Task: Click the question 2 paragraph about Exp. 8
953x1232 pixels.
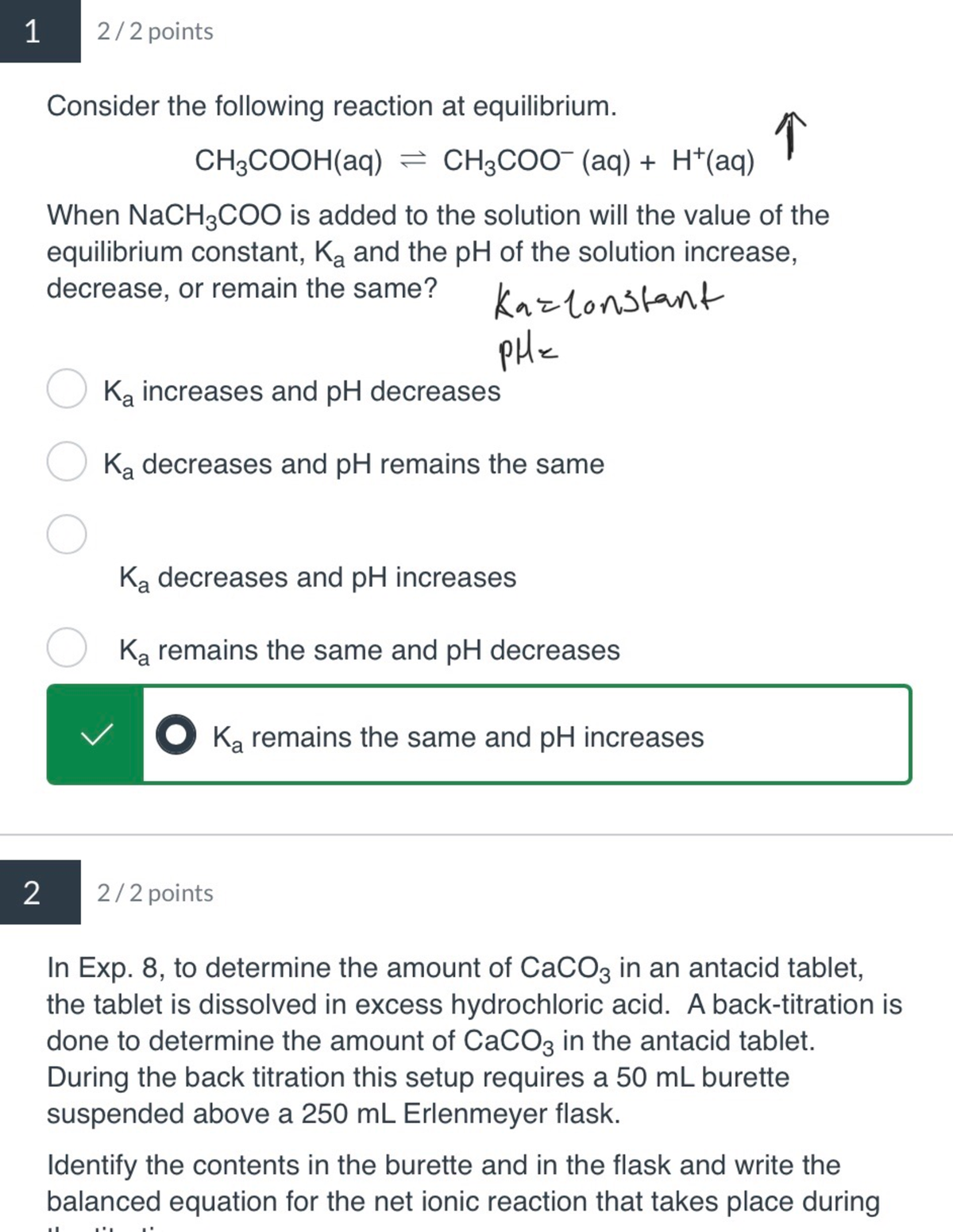Action: tap(474, 1040)
